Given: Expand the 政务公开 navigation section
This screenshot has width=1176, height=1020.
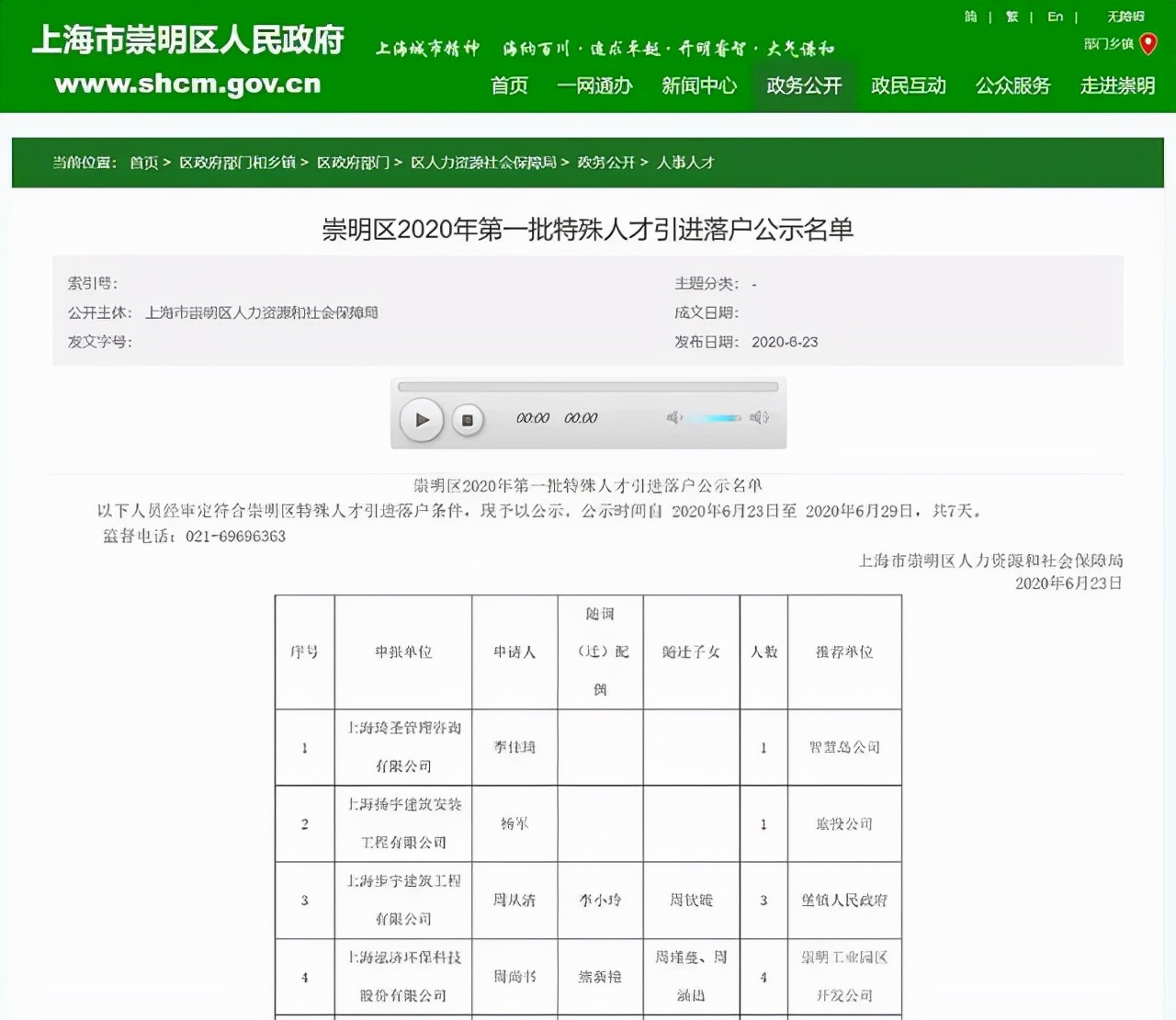Looking at the screenshot, I should pos(804,85).
